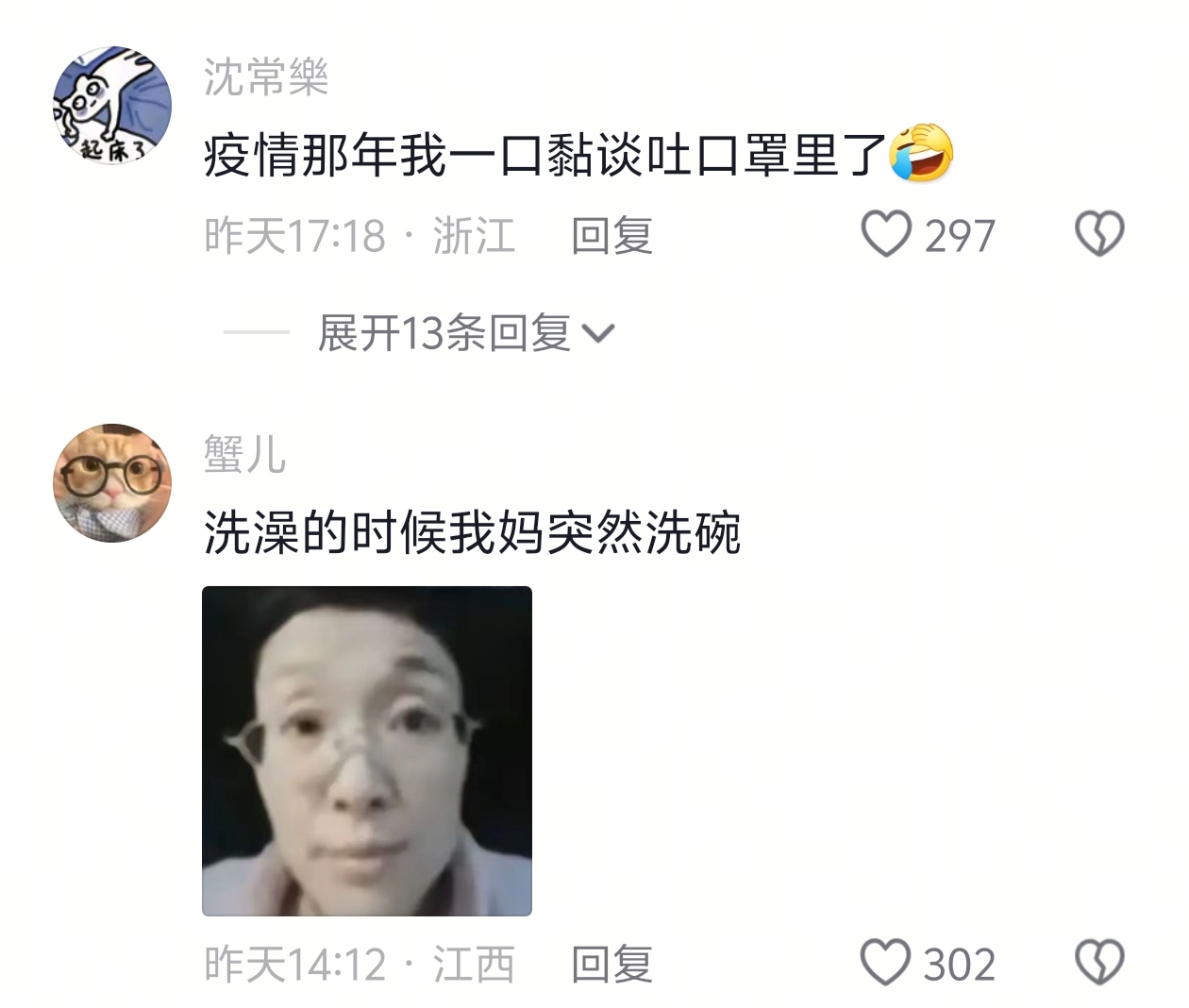Open 蟹儿's cat avatar profile
Viewport: 1189px width, 1008px height.
click(x=111, y=482)
